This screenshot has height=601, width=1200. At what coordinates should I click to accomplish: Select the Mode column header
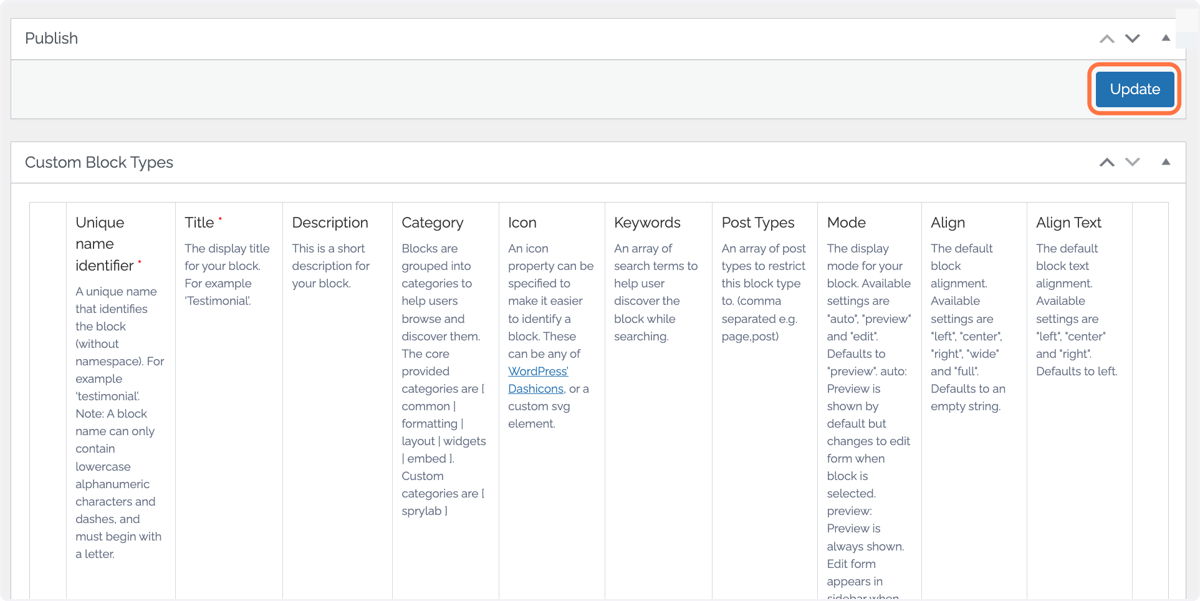tap(846, 222)
